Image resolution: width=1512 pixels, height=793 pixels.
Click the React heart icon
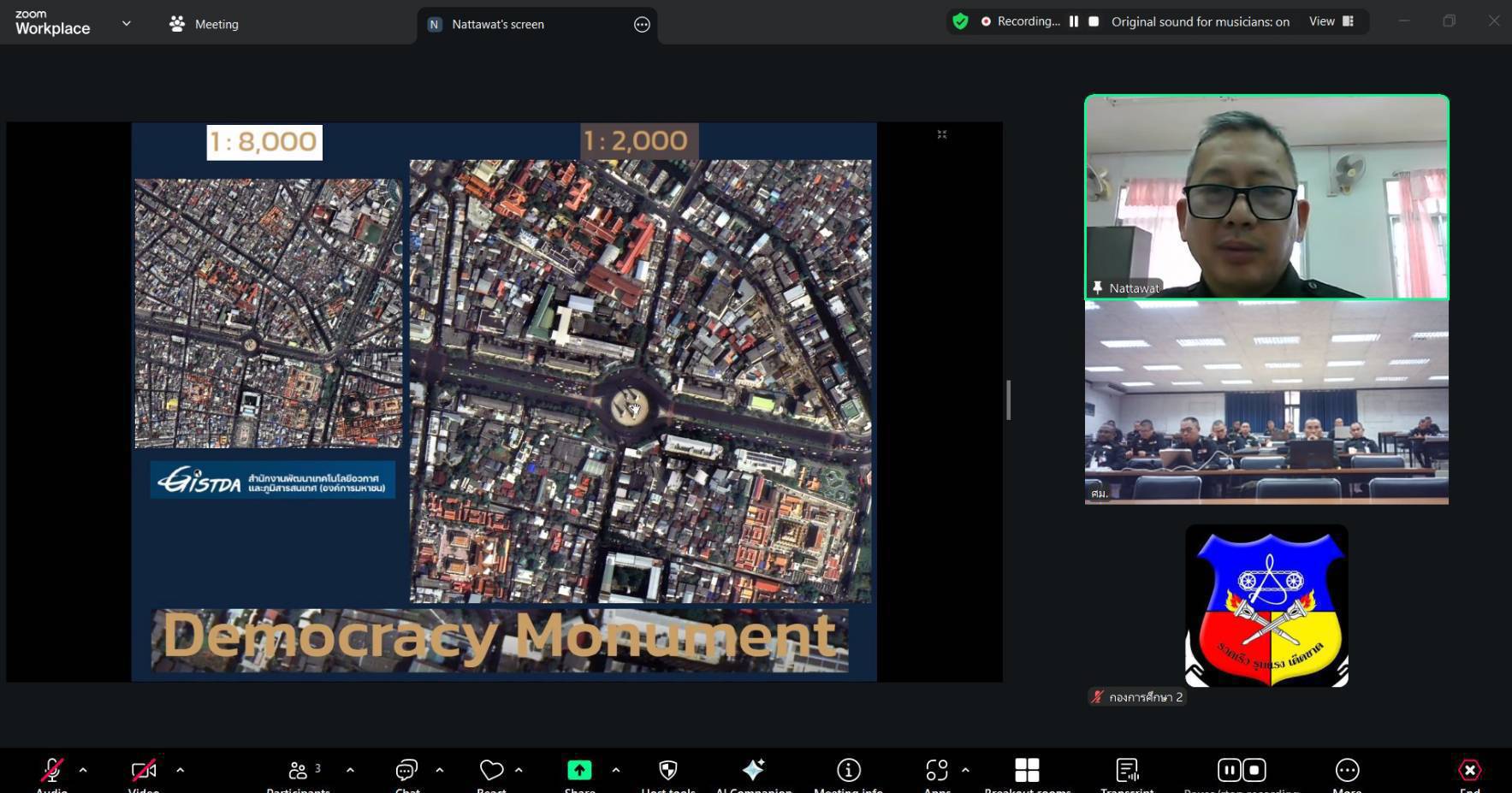tap(491, 772)
